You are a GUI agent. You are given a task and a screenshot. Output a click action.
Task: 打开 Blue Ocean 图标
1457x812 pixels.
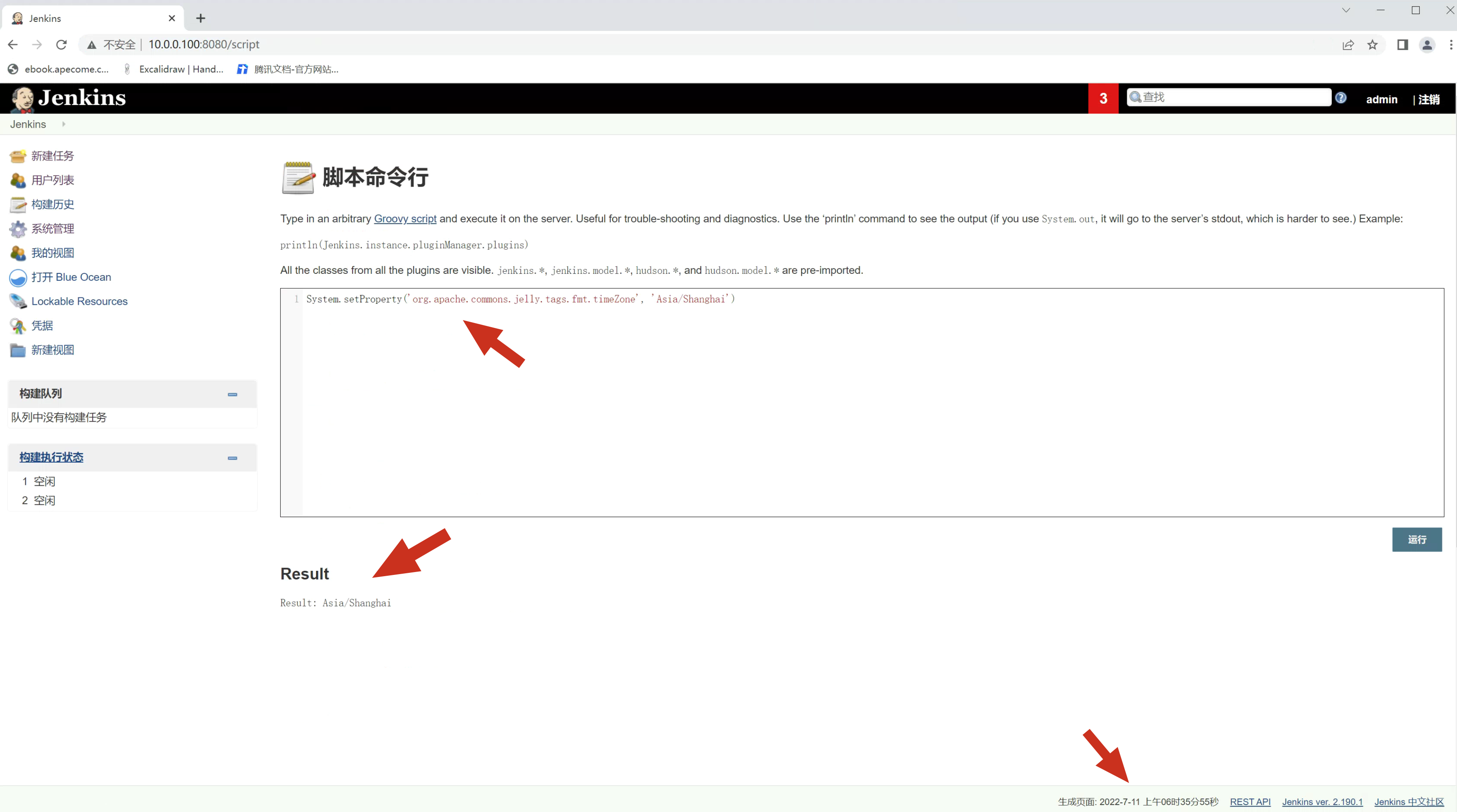coord(17,277)
